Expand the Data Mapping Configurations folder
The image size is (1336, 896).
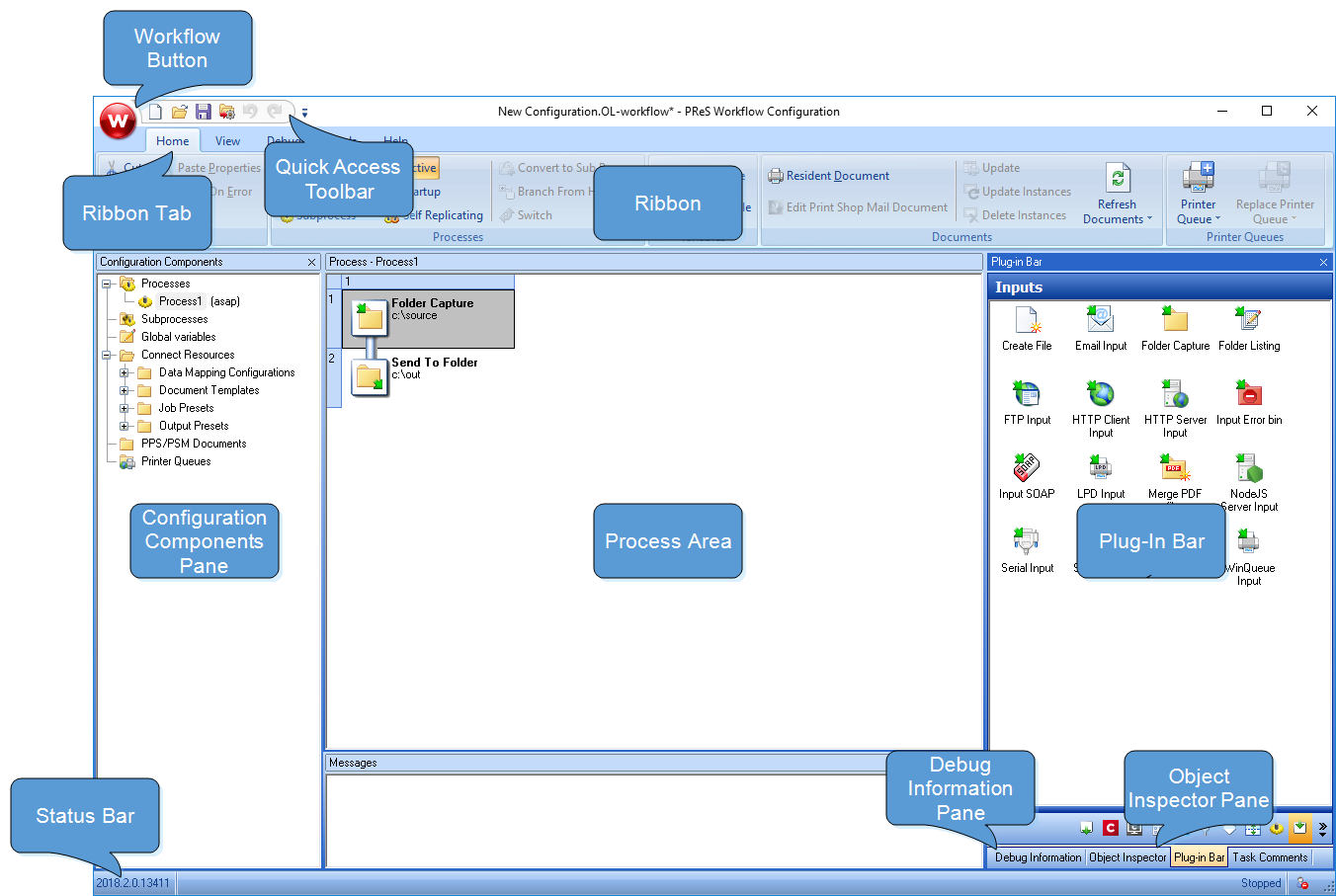click(125, 372)
